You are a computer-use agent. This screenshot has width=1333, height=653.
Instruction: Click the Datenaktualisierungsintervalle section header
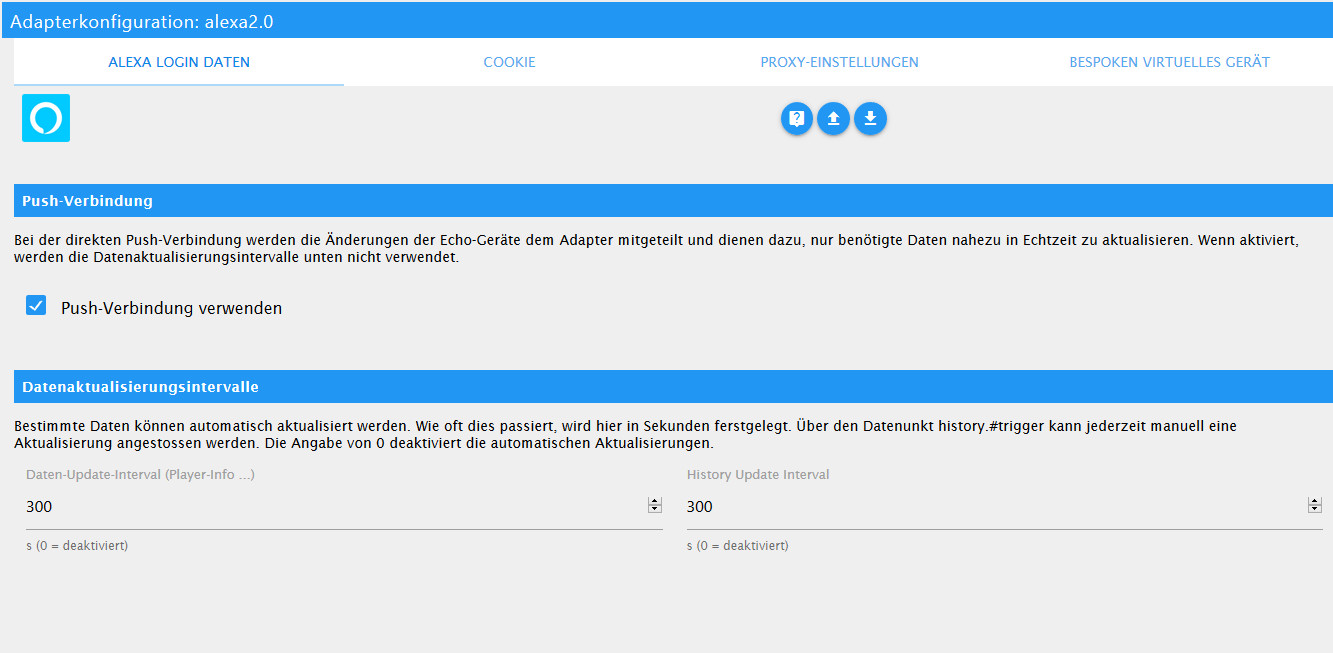point(673,386)
